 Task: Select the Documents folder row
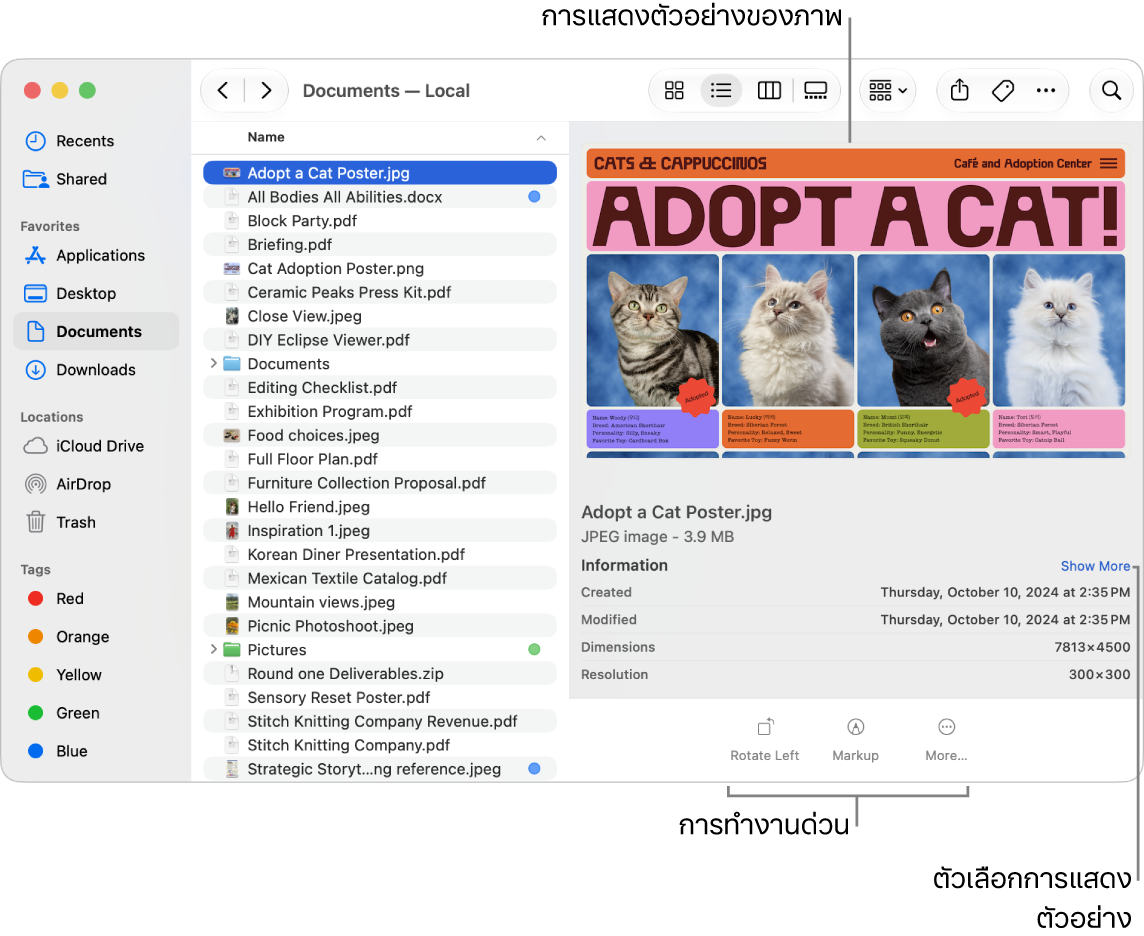(x=379, y=363)
